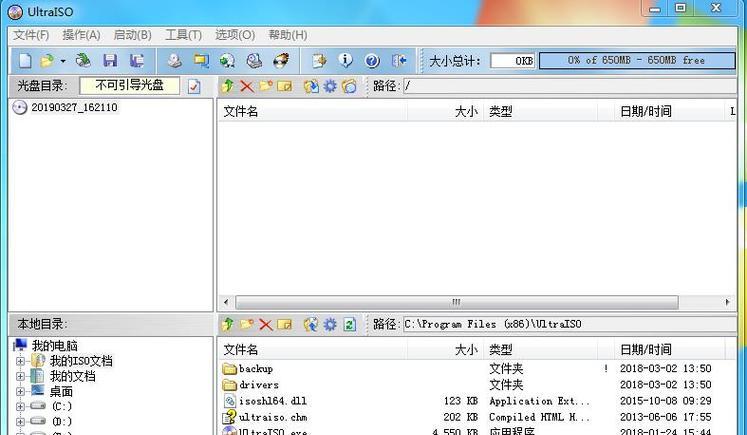Click the Burn CD/DVD image flame icon
The image size is (747, 435).
(281, 61)
